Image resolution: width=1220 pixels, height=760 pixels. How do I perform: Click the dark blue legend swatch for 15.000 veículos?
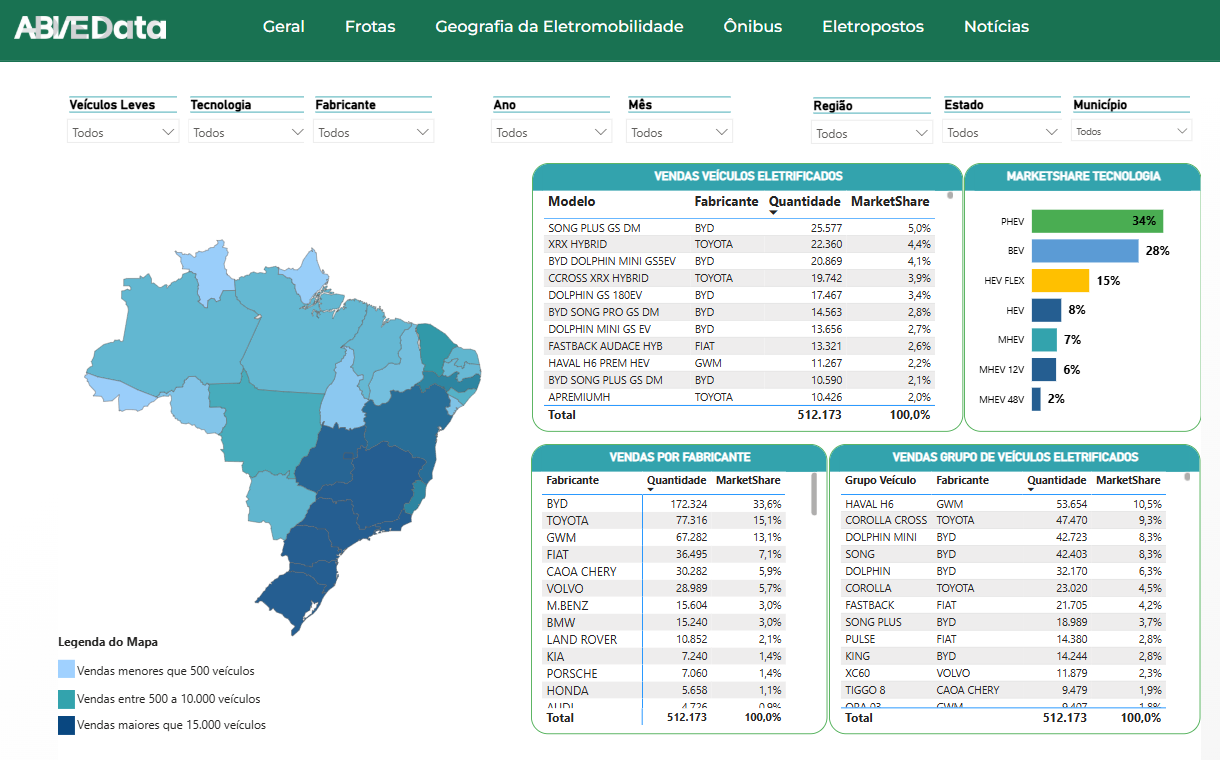point(66,725)
